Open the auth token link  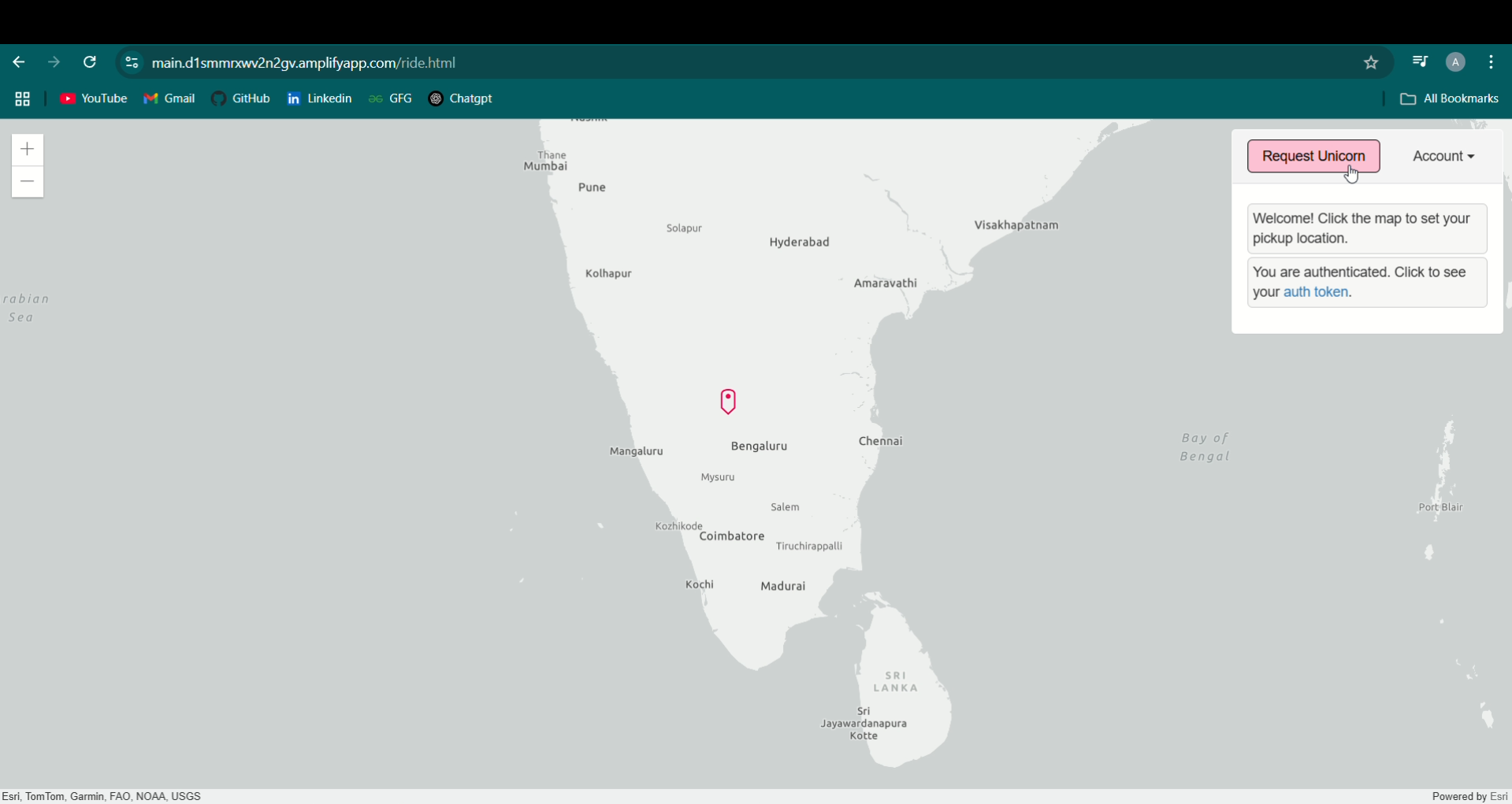point(1316,292)
